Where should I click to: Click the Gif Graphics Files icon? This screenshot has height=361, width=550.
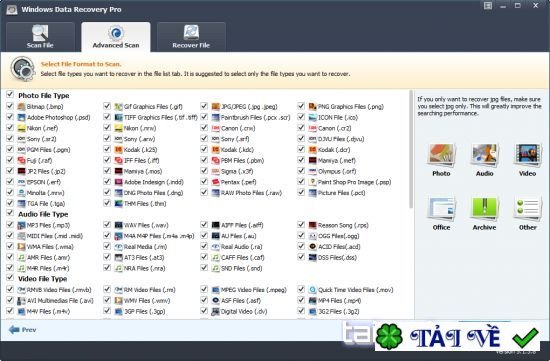(119, 106)
